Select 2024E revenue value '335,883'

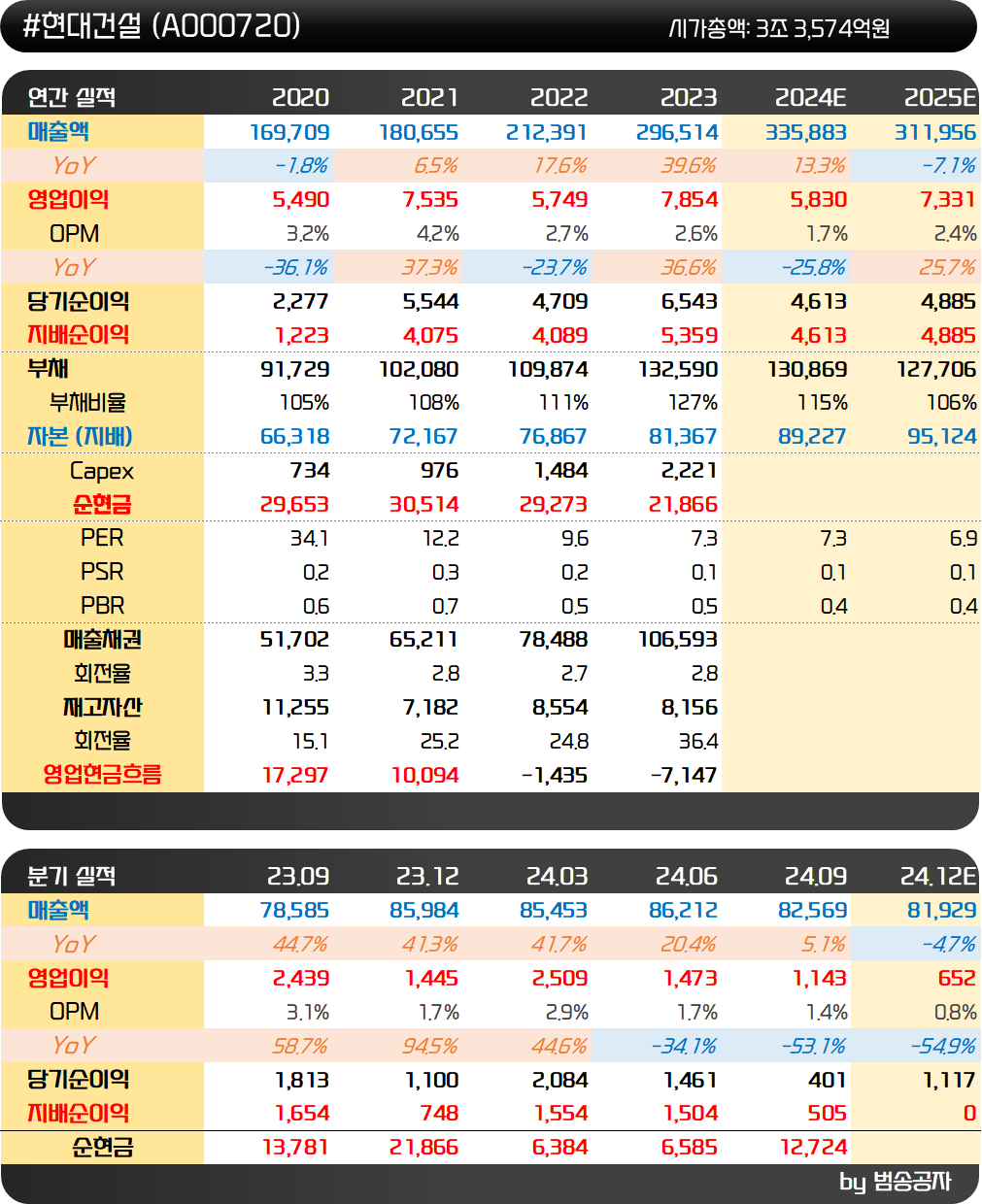806,132
